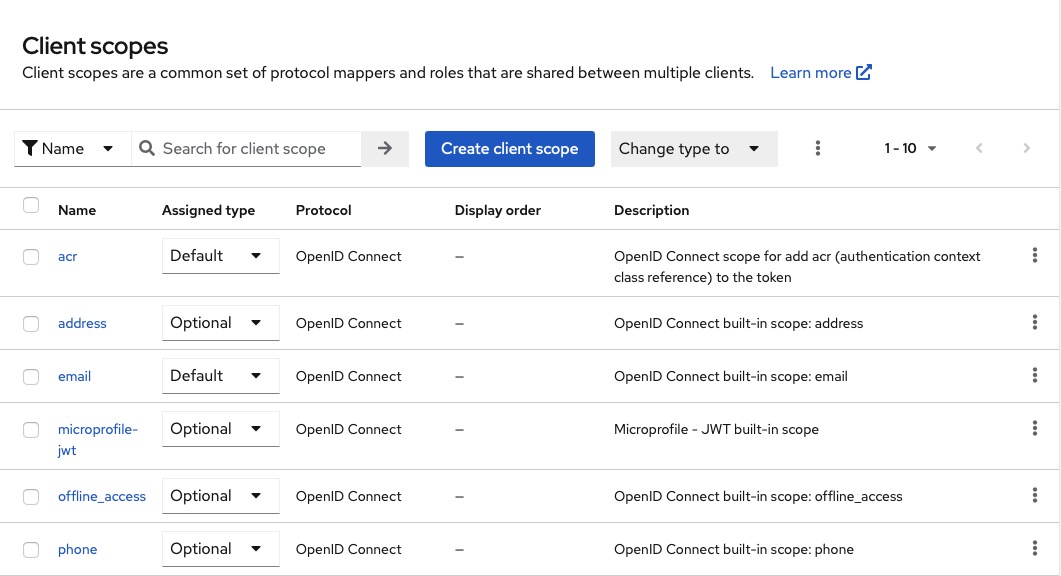
Task: Open the kebab menu for acr scope
Action: 1035,255
